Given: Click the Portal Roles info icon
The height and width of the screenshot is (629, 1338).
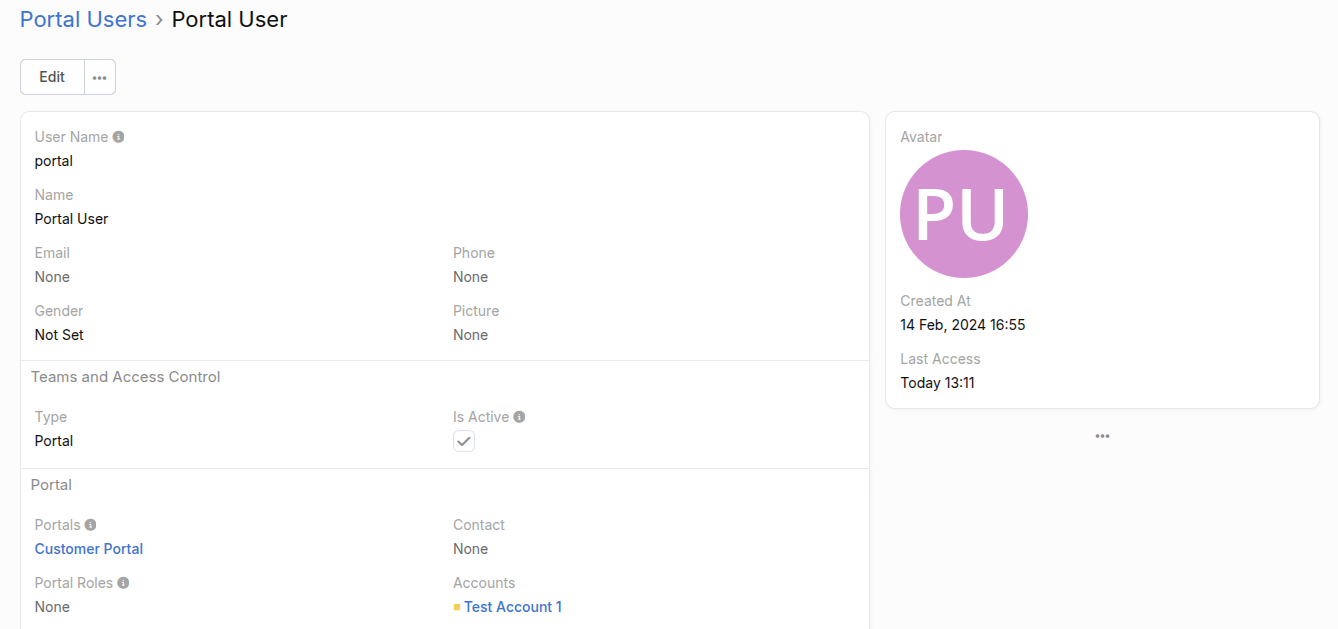Looking at the screenshot, I should (123, 583).
